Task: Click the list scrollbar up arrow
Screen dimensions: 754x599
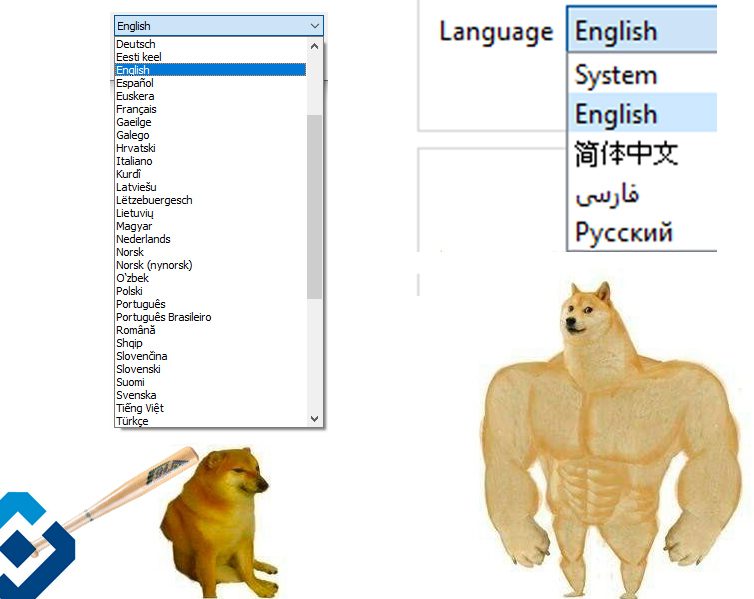Action: pos(314,46)
